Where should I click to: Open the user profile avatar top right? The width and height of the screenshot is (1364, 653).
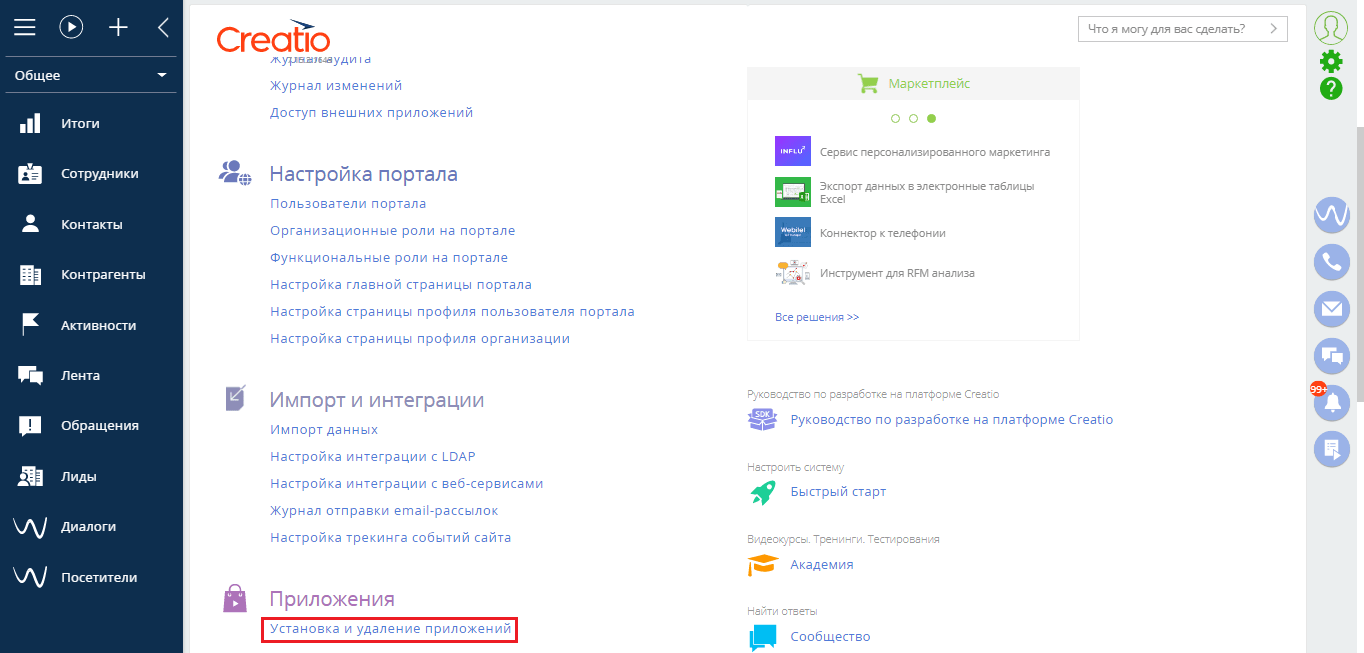click(1330, 27)
